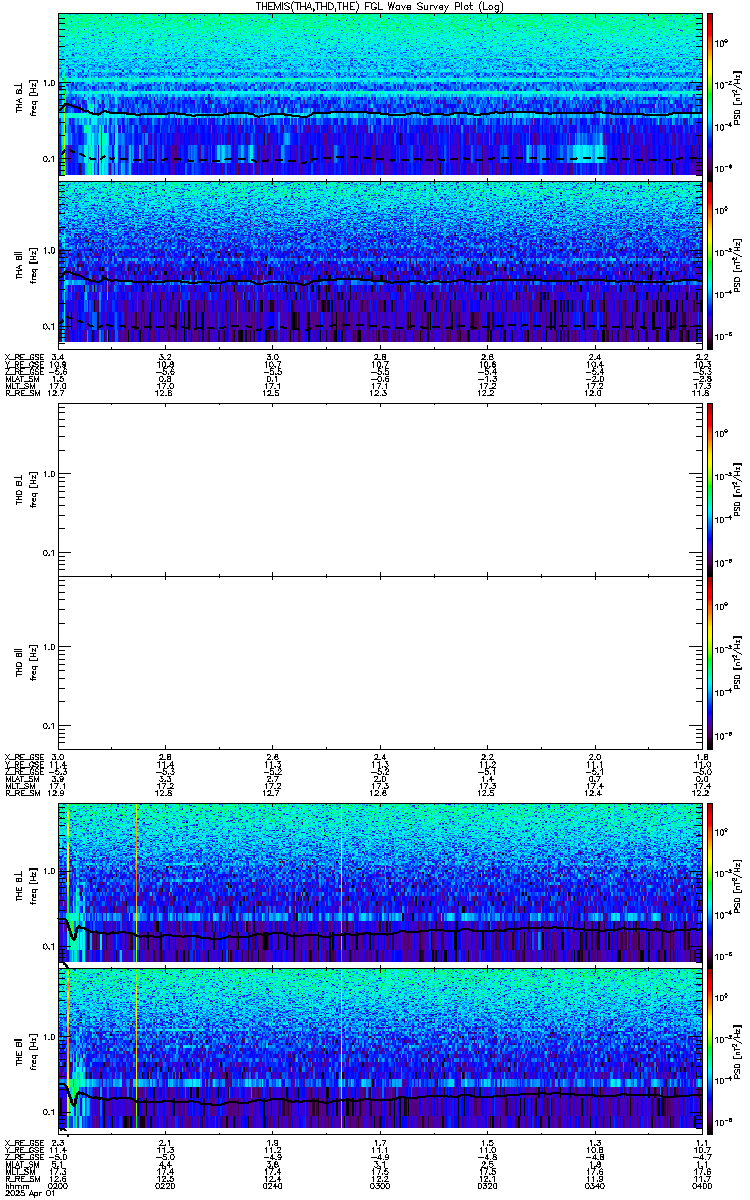Click the '0240' time tick label
Screen dimensions: 750x1200
(x=273, y=1185)
